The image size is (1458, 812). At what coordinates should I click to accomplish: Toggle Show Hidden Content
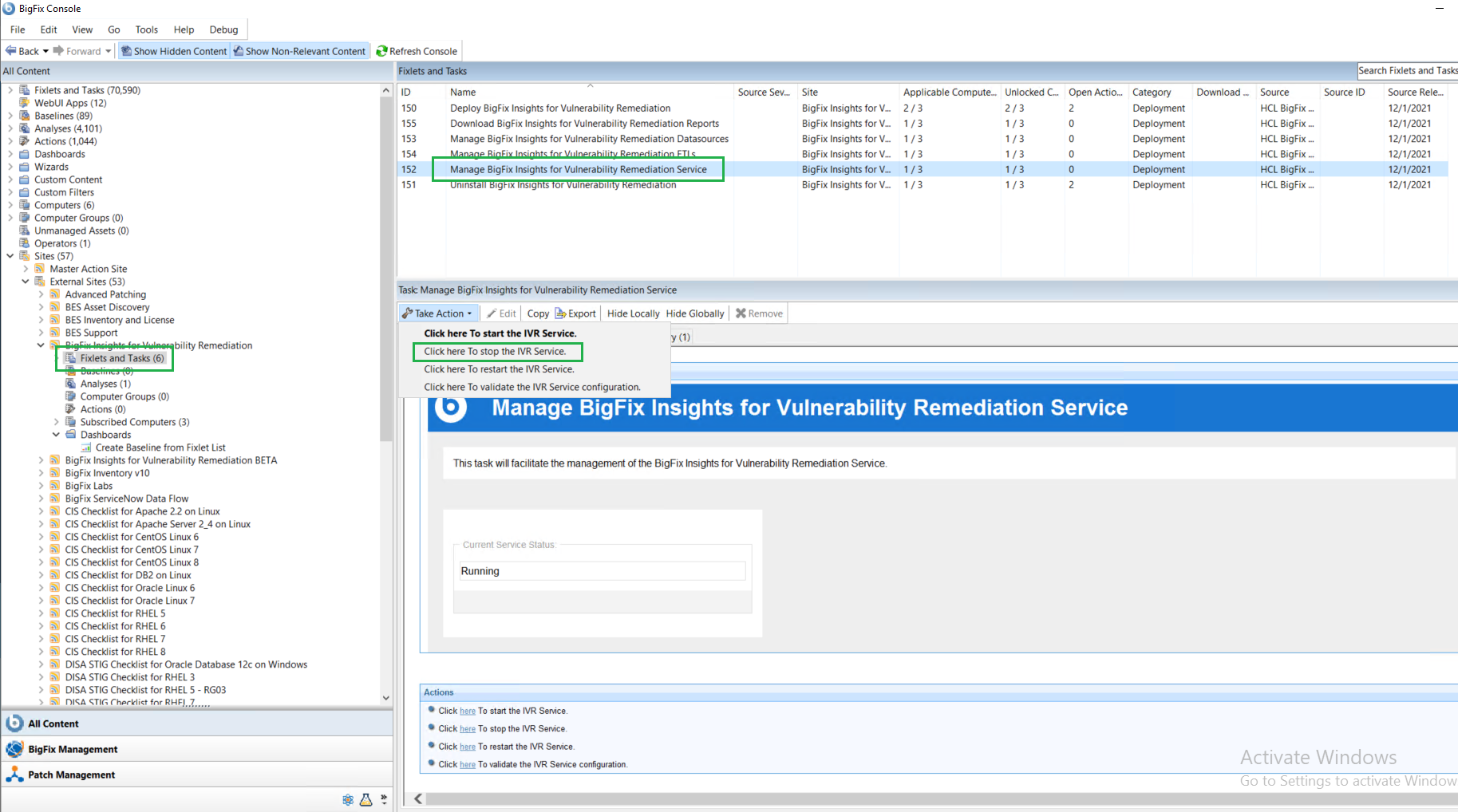coord(174,51)
